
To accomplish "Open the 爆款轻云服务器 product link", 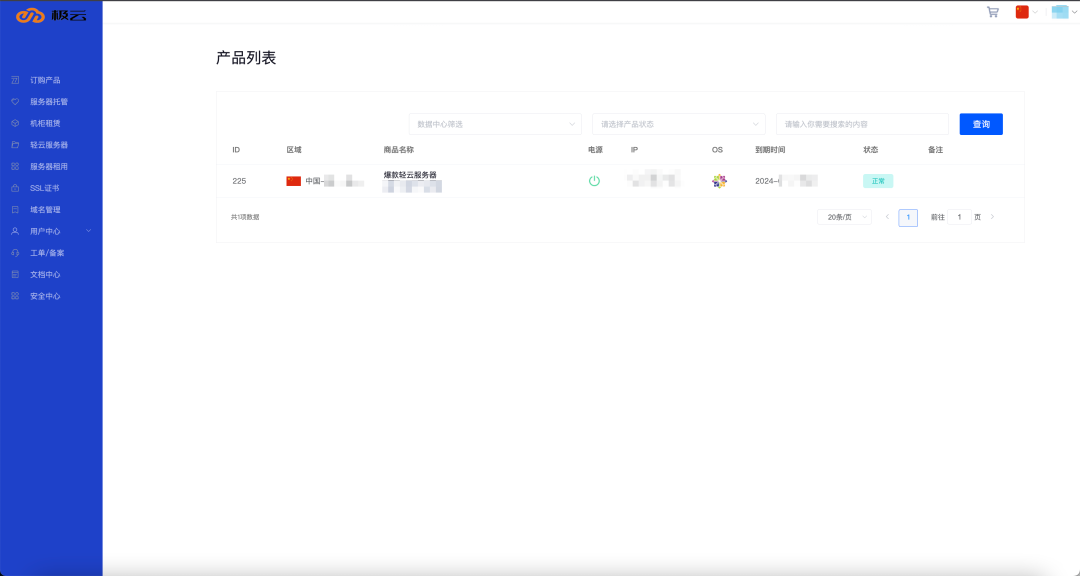I will point(410,175).
